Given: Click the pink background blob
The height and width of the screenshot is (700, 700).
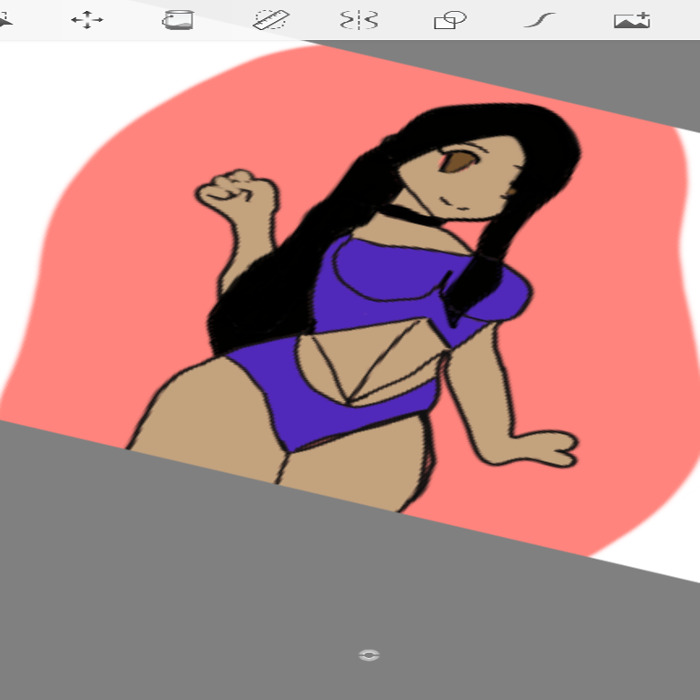Looking at the screenshot, I should 600,300.
